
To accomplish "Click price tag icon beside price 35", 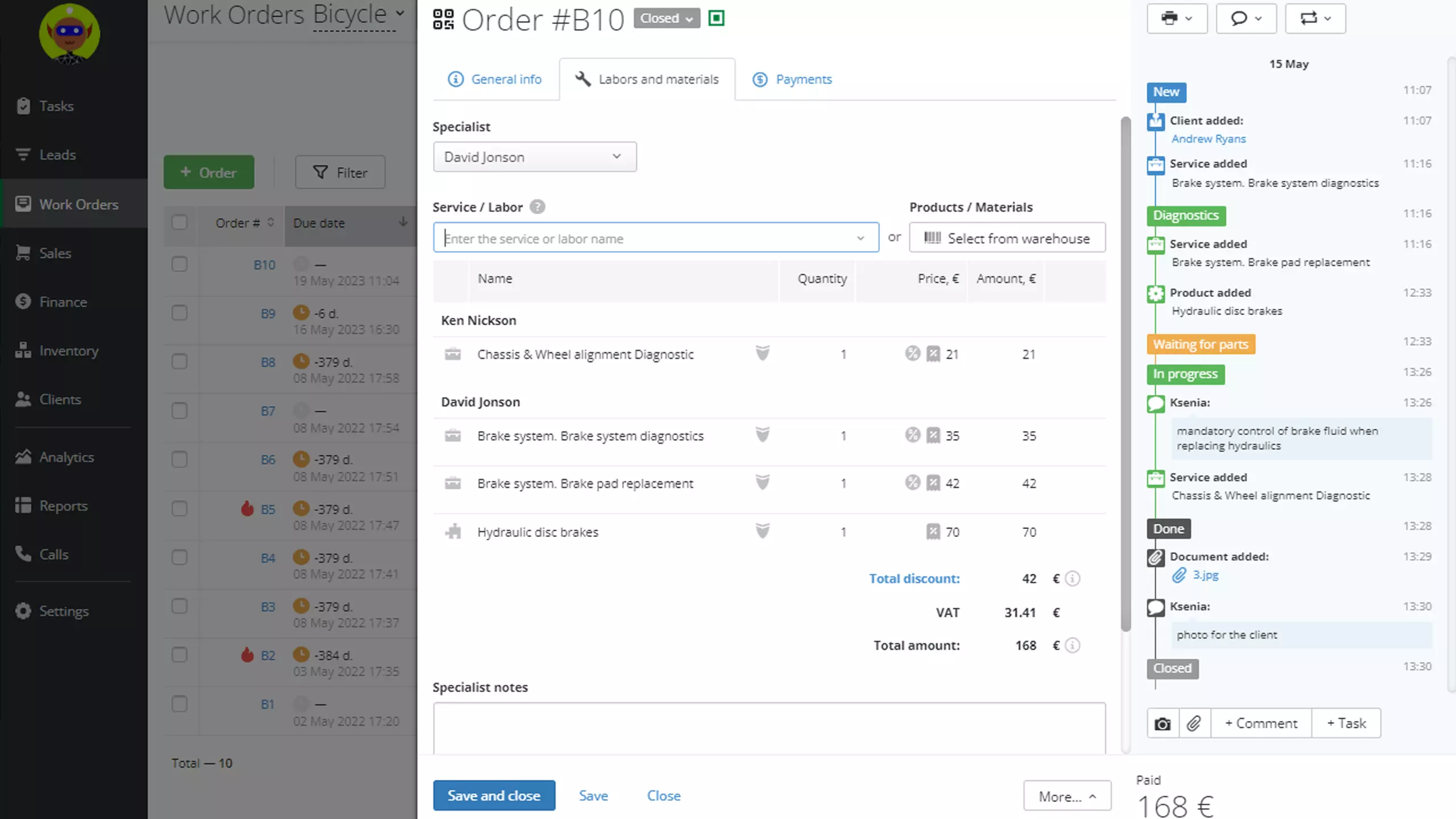I will (933, 436).
